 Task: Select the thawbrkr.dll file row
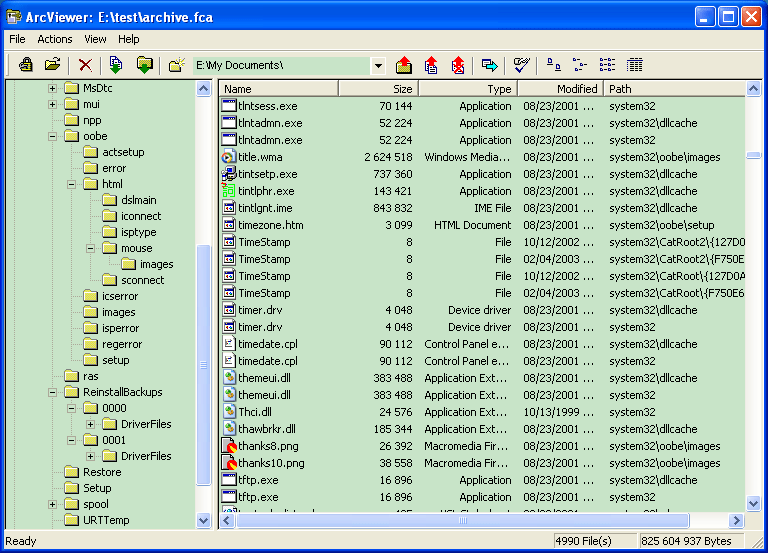(x=482, y=429)
